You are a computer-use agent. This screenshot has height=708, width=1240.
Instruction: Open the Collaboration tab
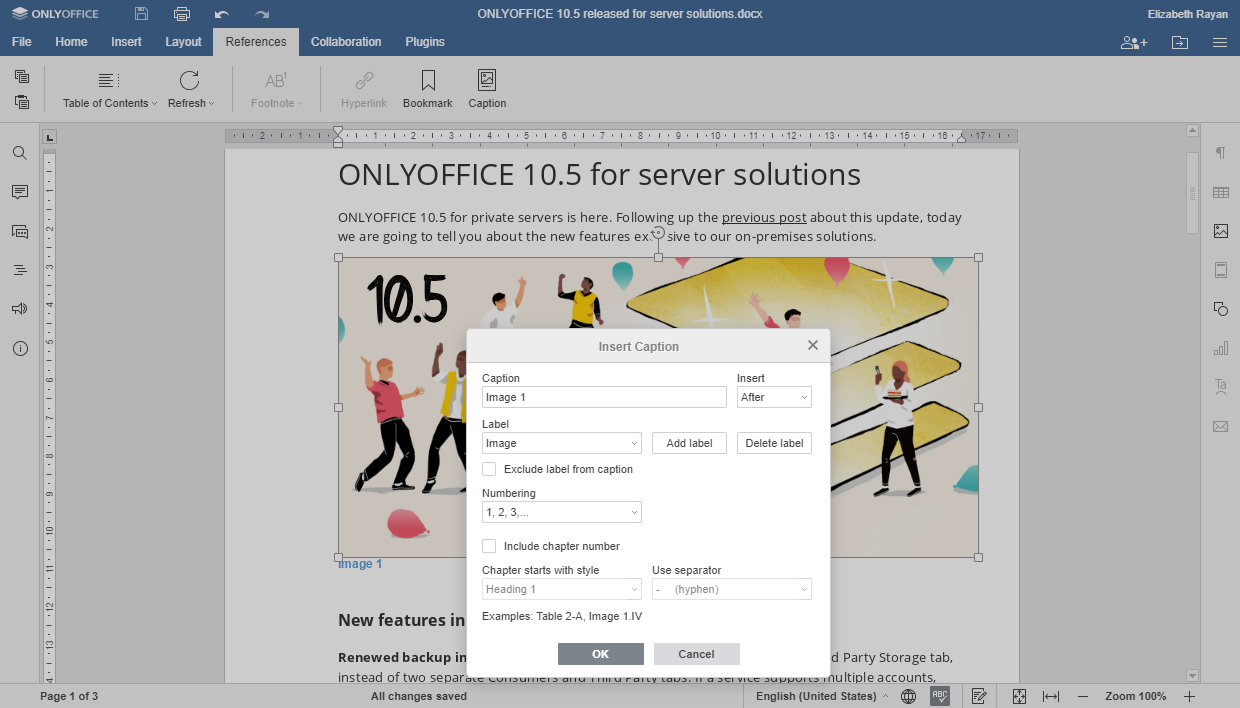346,42
